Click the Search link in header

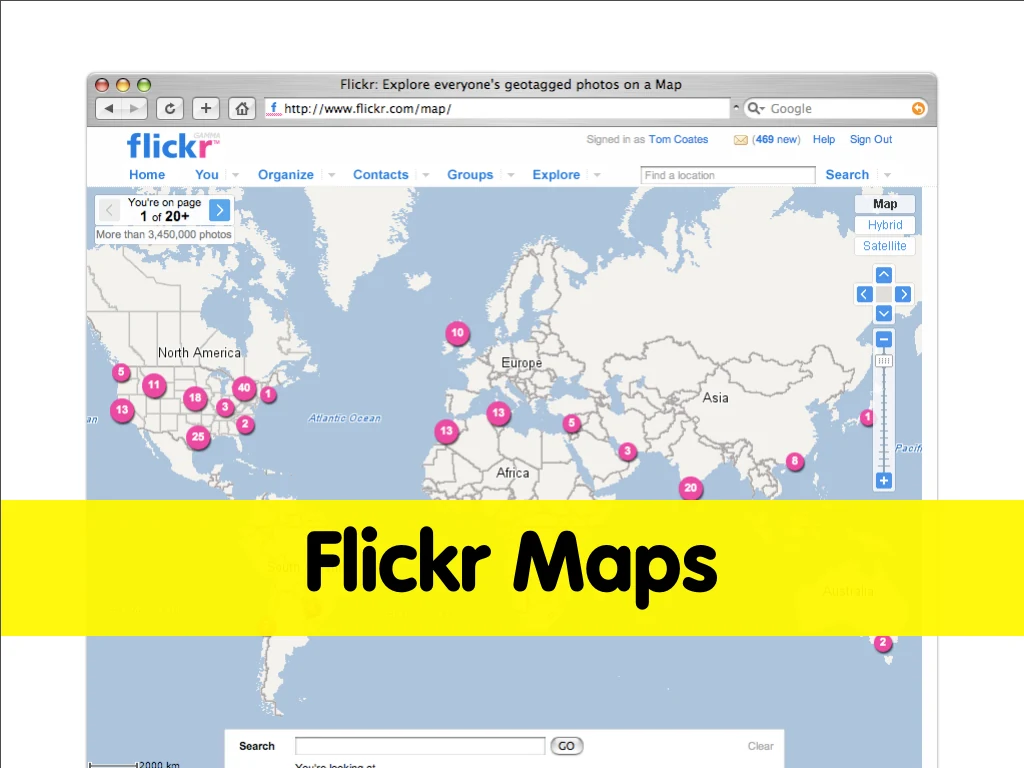point(847,174)
